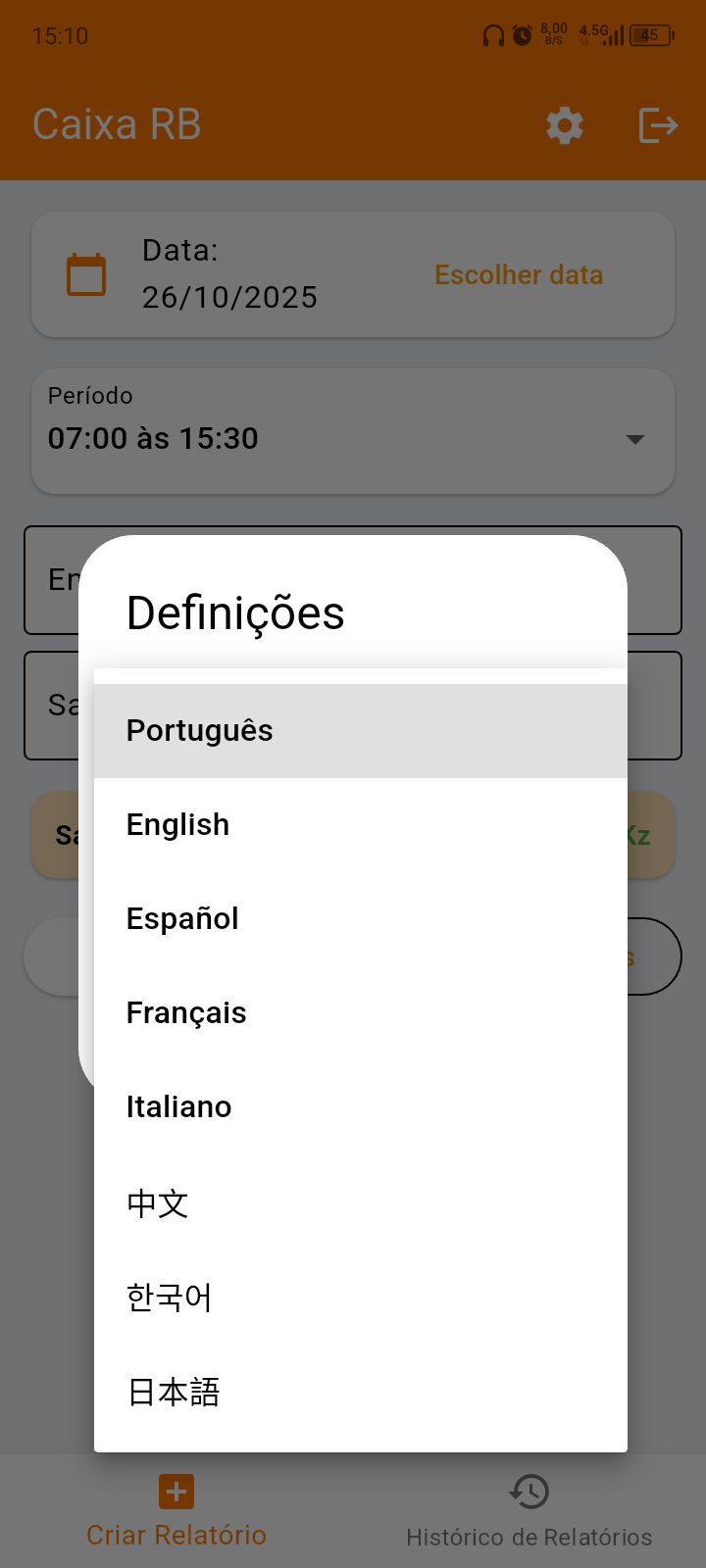Tap the calendar icon beside Data
This screenshot has height=1568, width=706.
pyautogui.click(x=86, y=274)
